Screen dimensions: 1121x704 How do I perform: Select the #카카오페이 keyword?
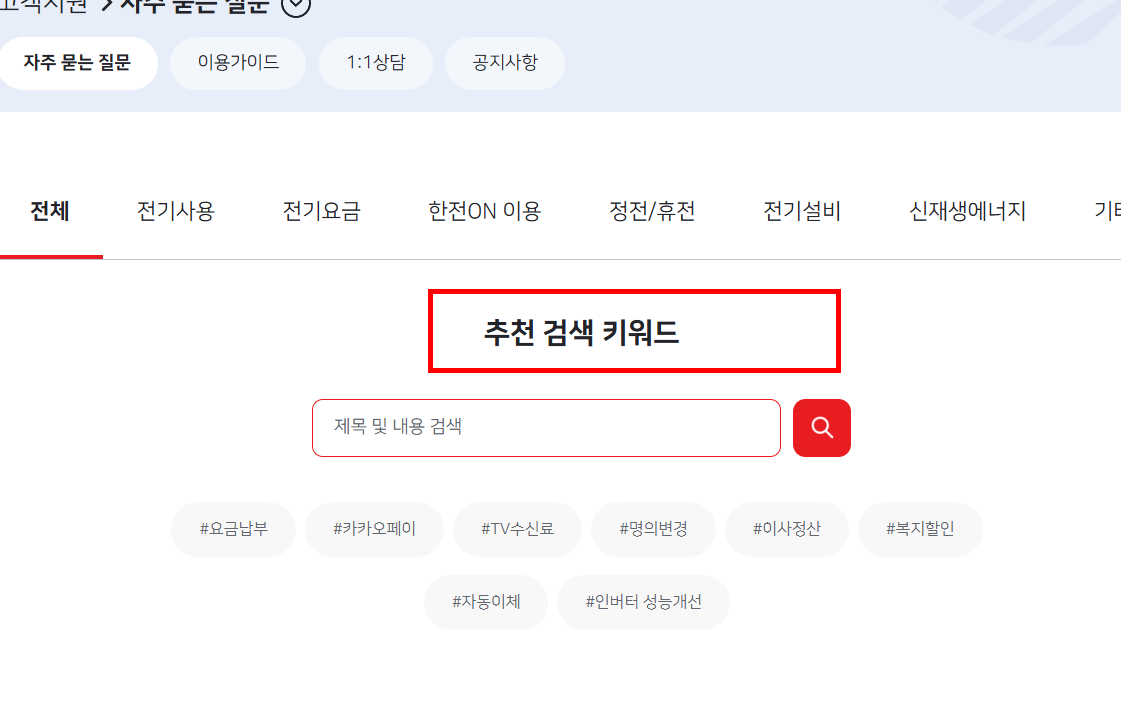374,529
